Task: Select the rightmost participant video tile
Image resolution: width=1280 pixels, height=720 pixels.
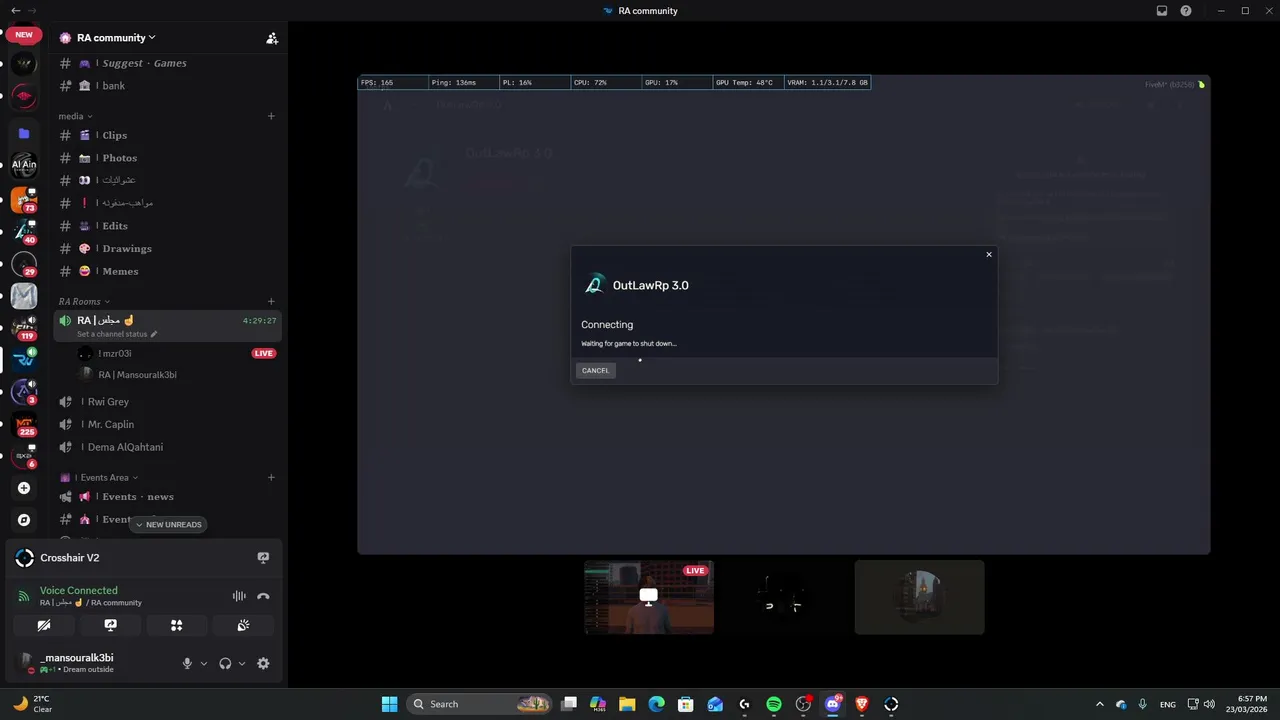Action: click(x=919, y=597)
